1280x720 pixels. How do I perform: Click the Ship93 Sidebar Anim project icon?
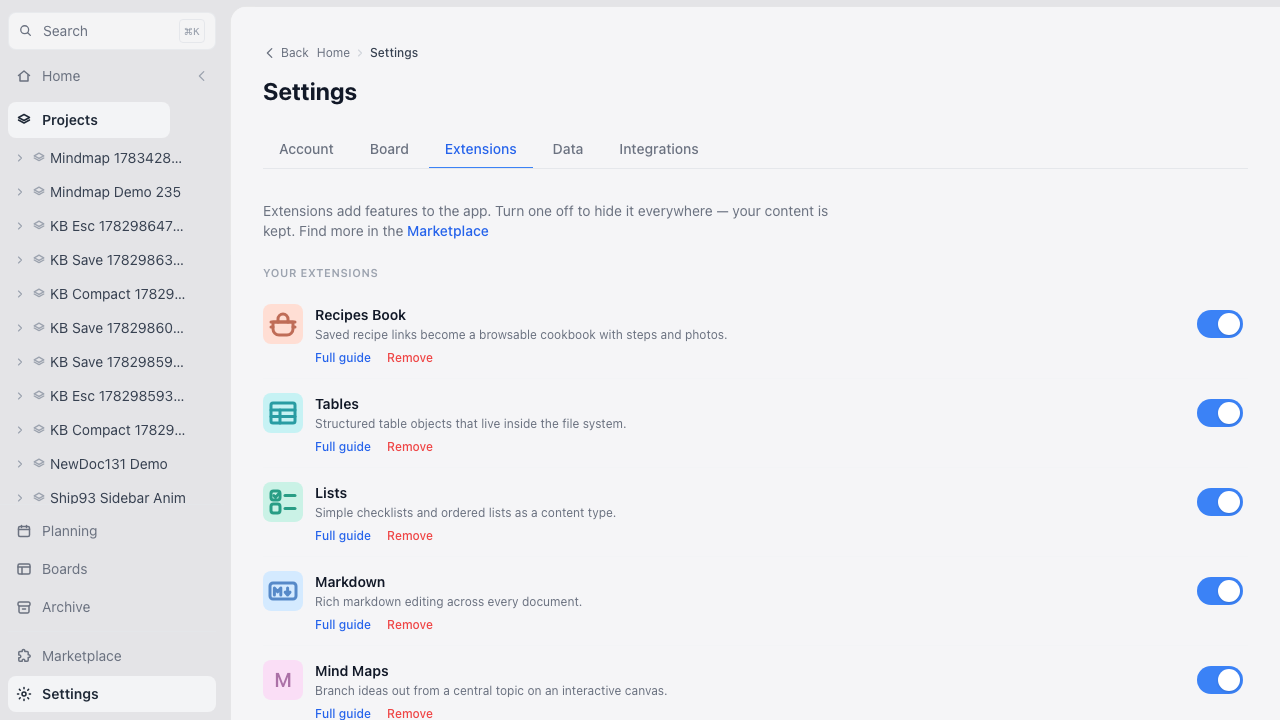click(39, 498)
